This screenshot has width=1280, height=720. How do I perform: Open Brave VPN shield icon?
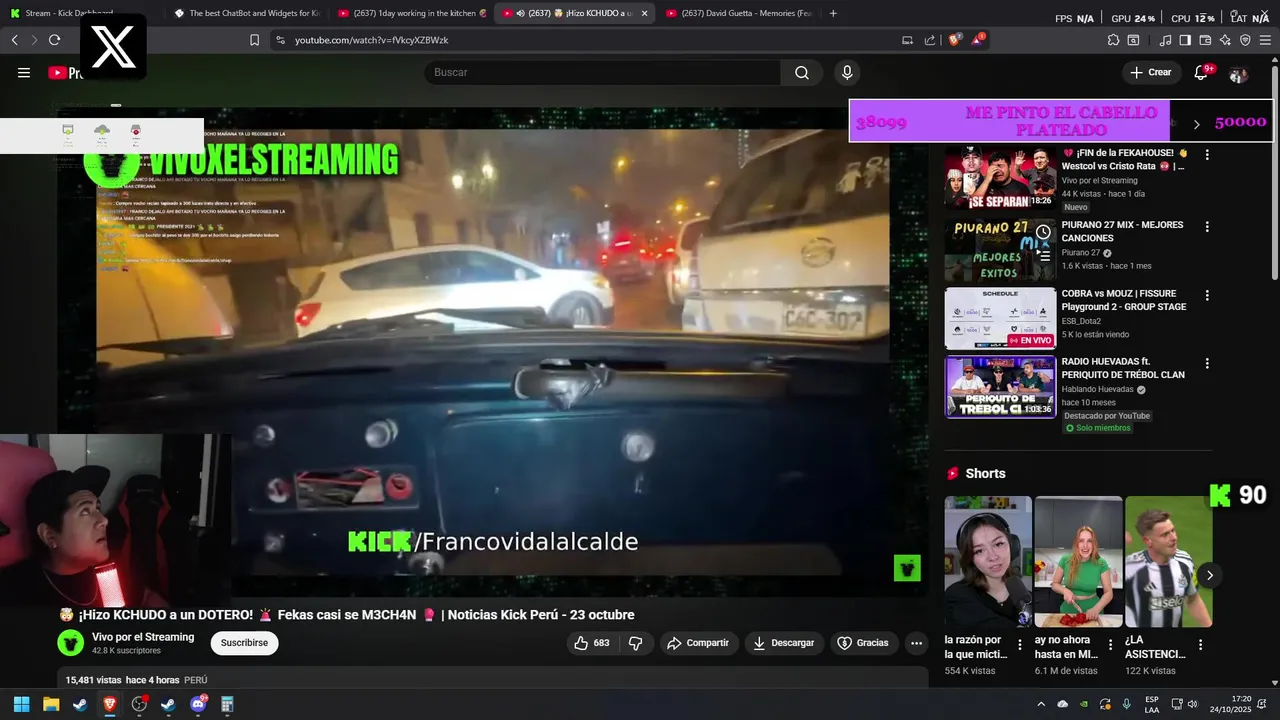click(x=1245, y=40)
